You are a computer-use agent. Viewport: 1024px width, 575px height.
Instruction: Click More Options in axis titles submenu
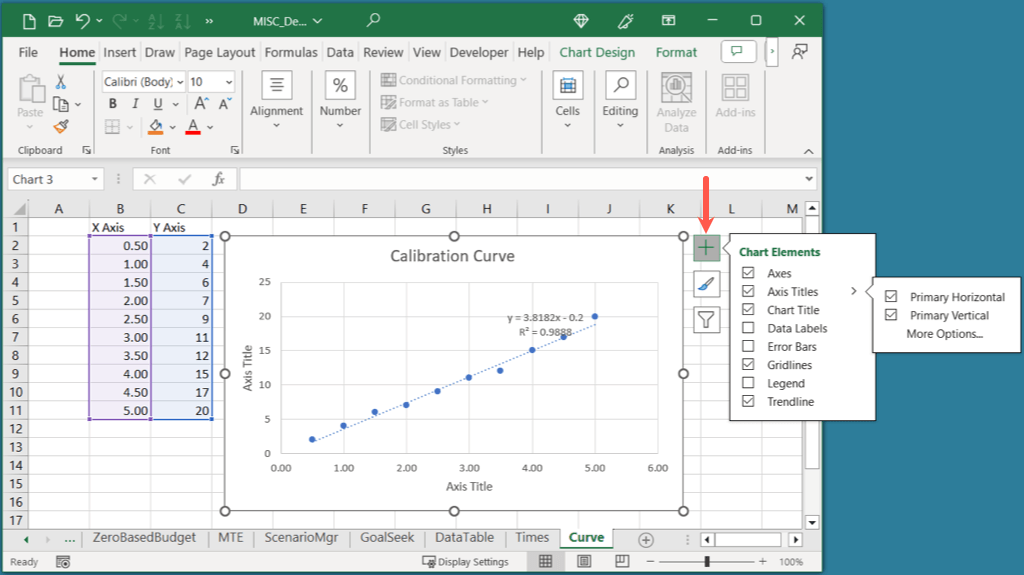click(944, 334)
